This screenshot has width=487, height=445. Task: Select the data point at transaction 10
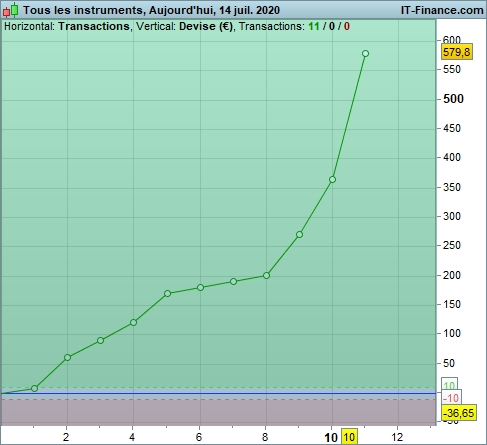pos(332,180)
